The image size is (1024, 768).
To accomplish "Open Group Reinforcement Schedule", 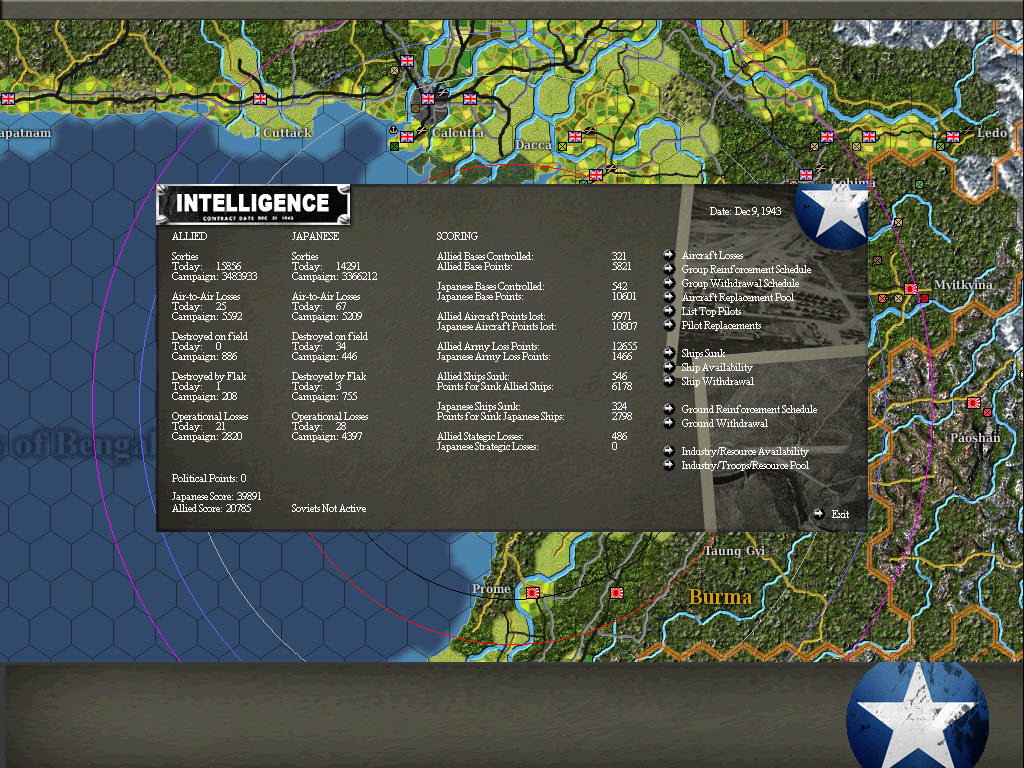I will pyautogui.click(x=746, y=269).
